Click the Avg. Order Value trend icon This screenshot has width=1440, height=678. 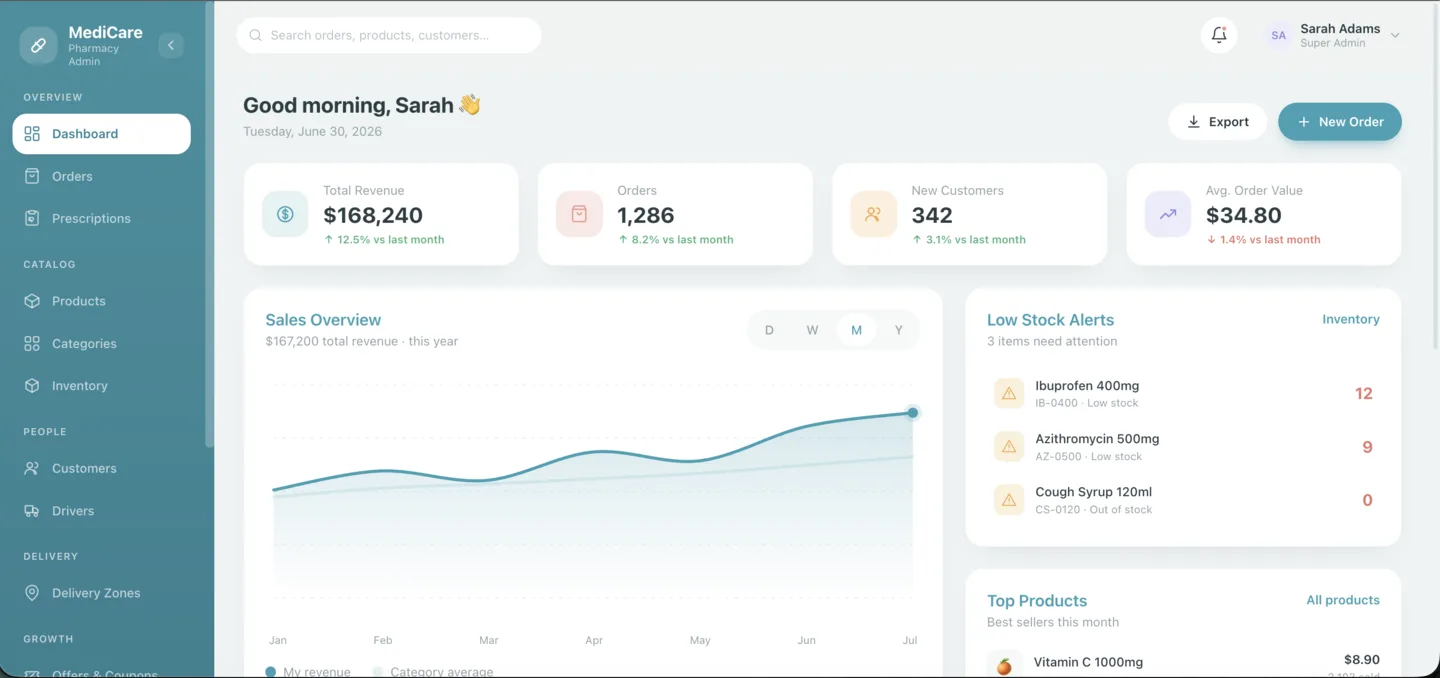[x=1168, y=214]
